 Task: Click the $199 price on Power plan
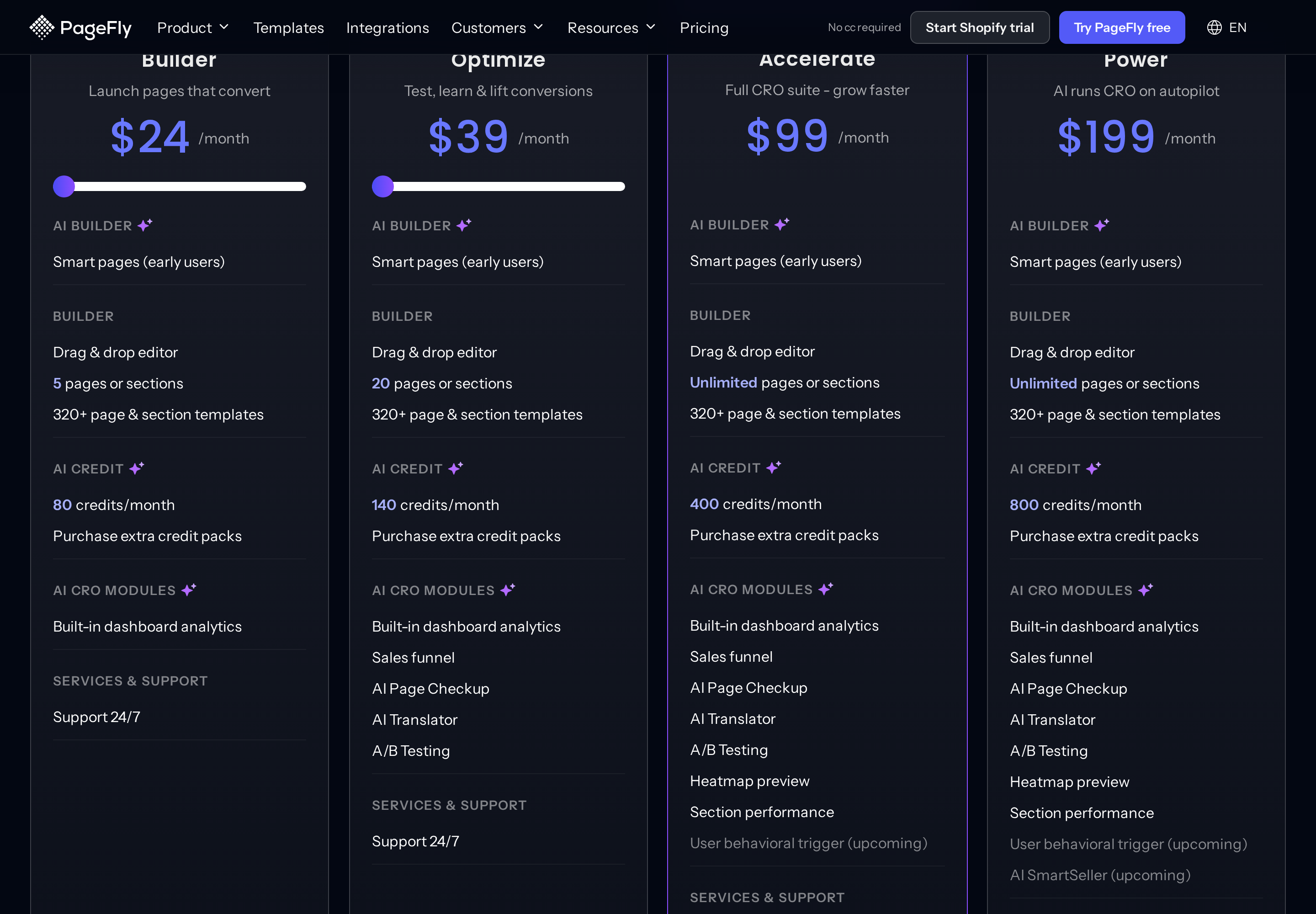[1106, 138]
